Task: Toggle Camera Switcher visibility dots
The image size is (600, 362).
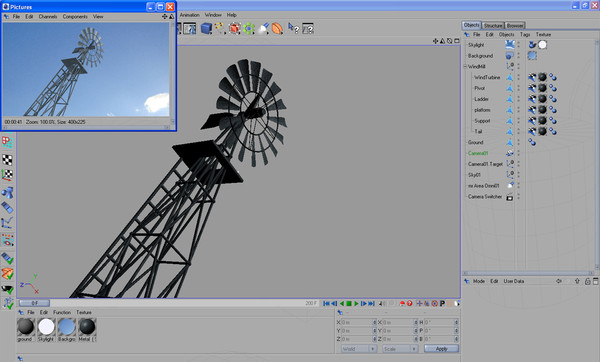Action: (x=519, y=197)
